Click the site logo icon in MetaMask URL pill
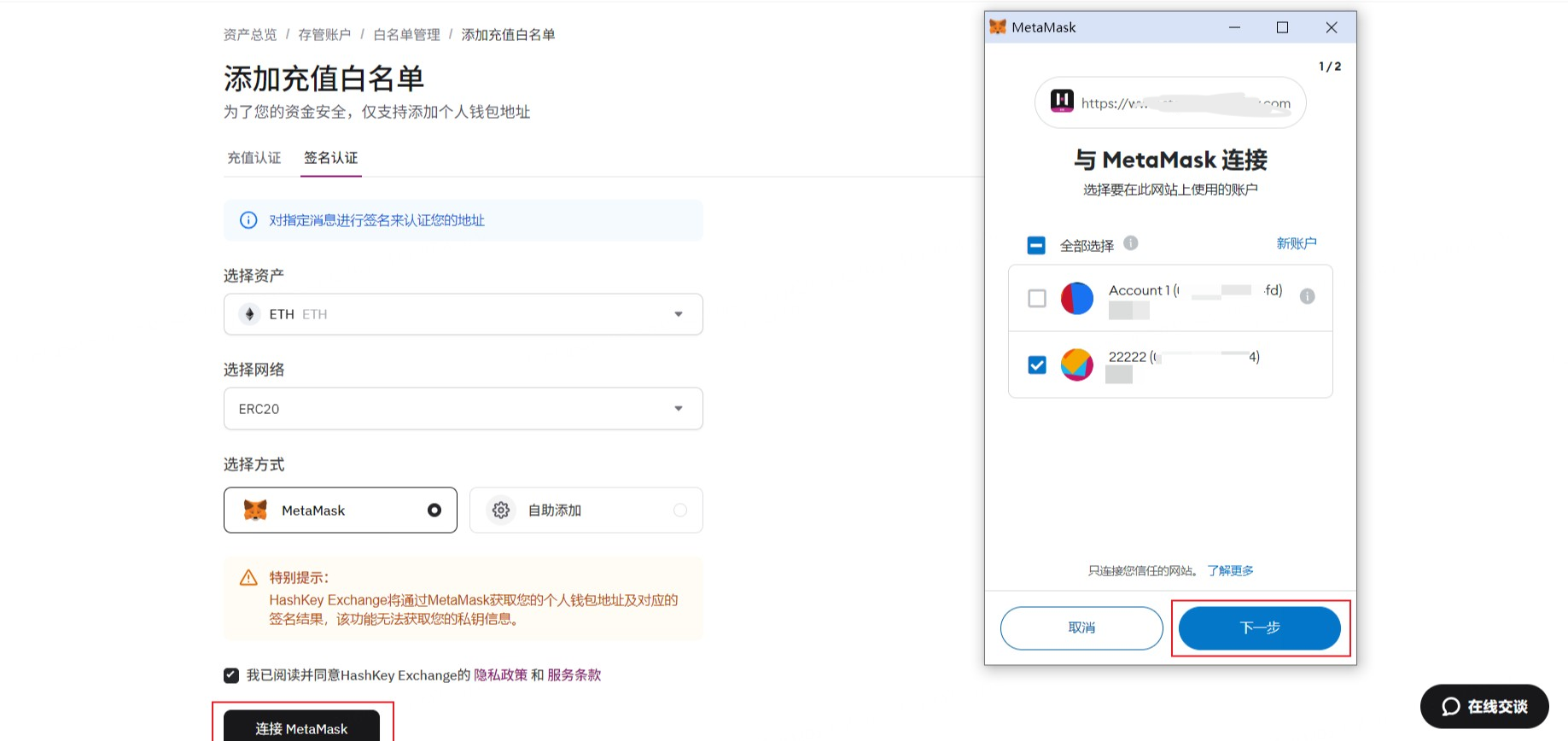Image resolution: width=1568 pixels, height=741 pixels. coord(1062,102)
